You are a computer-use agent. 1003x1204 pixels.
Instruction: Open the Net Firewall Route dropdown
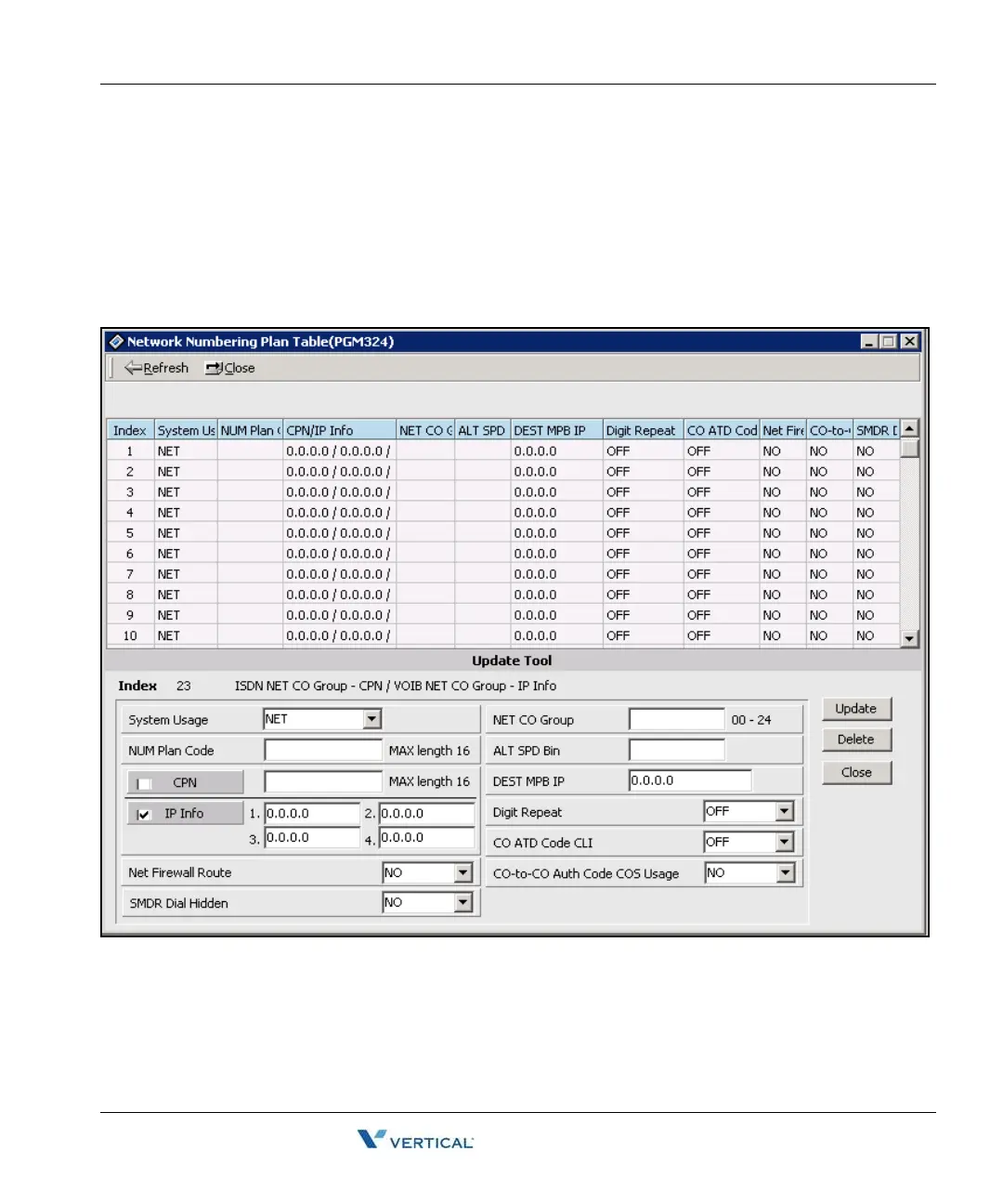click(x=463, y=872)
